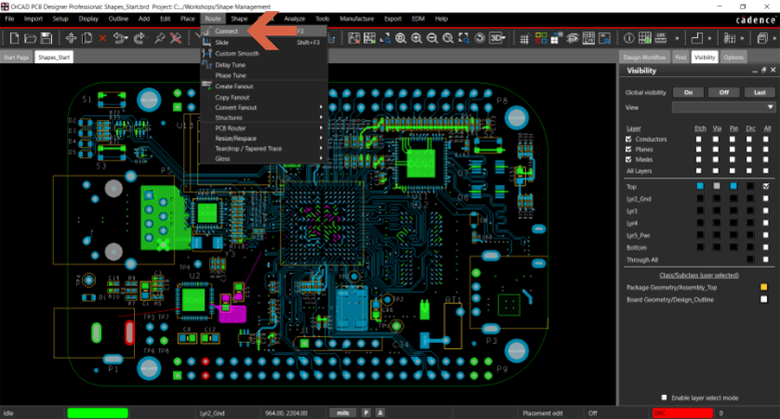780x419 pixels.
Task: Click the Unfix crossed pushpin icon
Action: point(176,38)
